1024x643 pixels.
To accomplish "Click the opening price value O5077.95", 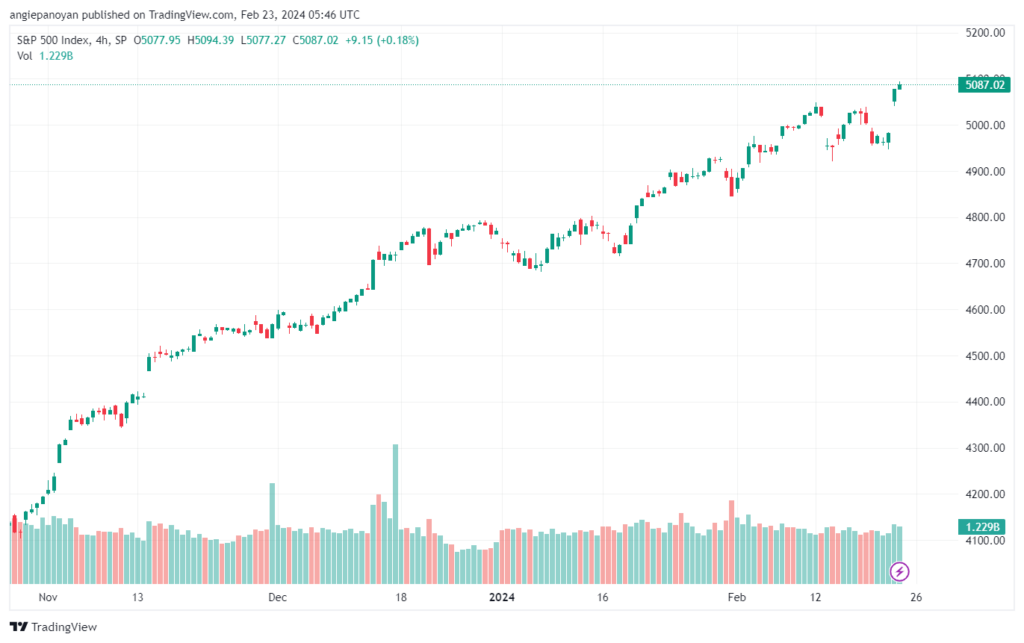I will (x=157, y=40).
